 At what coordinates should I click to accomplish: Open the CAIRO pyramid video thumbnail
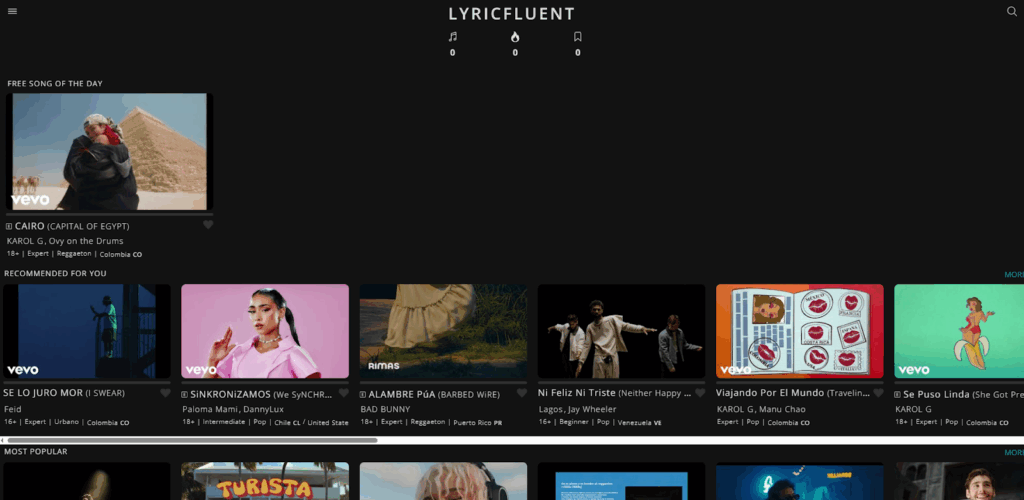tap(110, 151)
